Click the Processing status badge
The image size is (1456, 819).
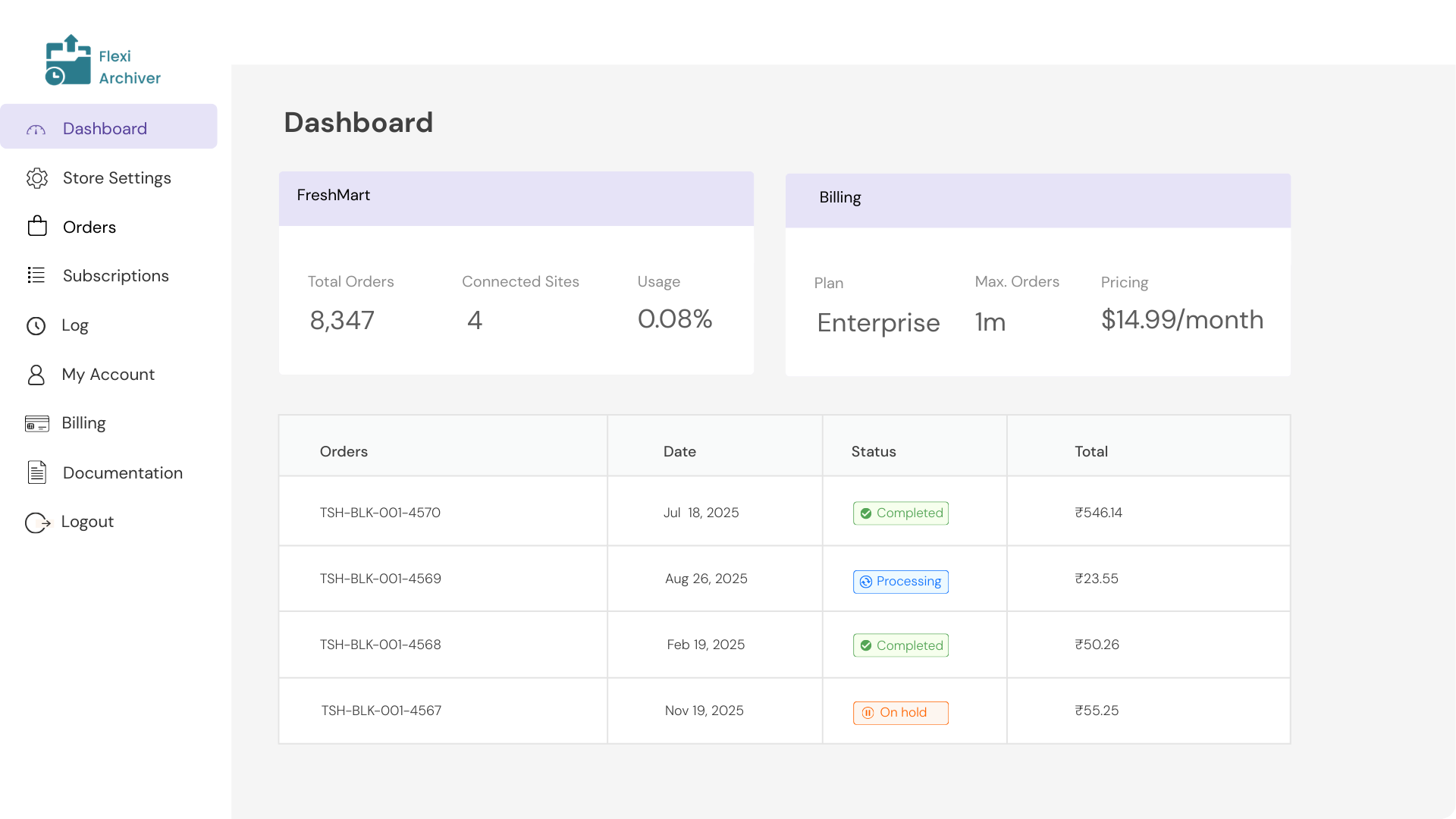[900, 582]
